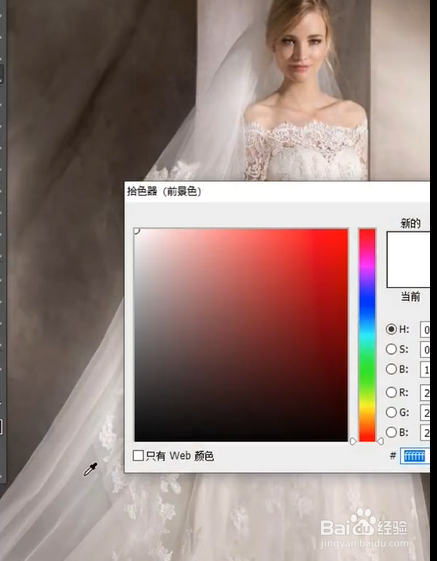Screen dimensions: 437x561
Task: Click the white circle picker marker in color field
Action: pyautogui.click(x=136, y=231)
